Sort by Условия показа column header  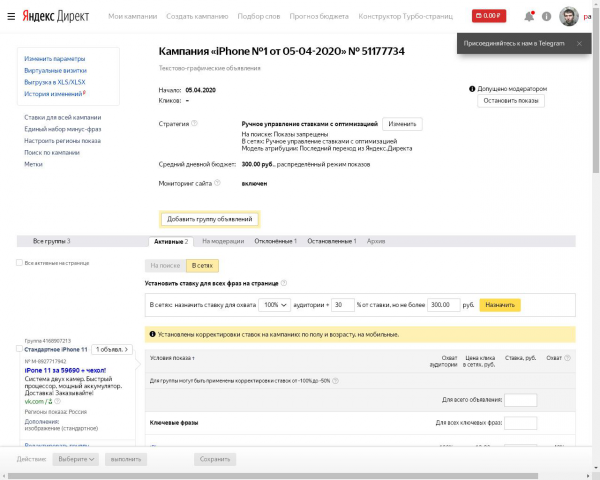(x=172, y=358)
